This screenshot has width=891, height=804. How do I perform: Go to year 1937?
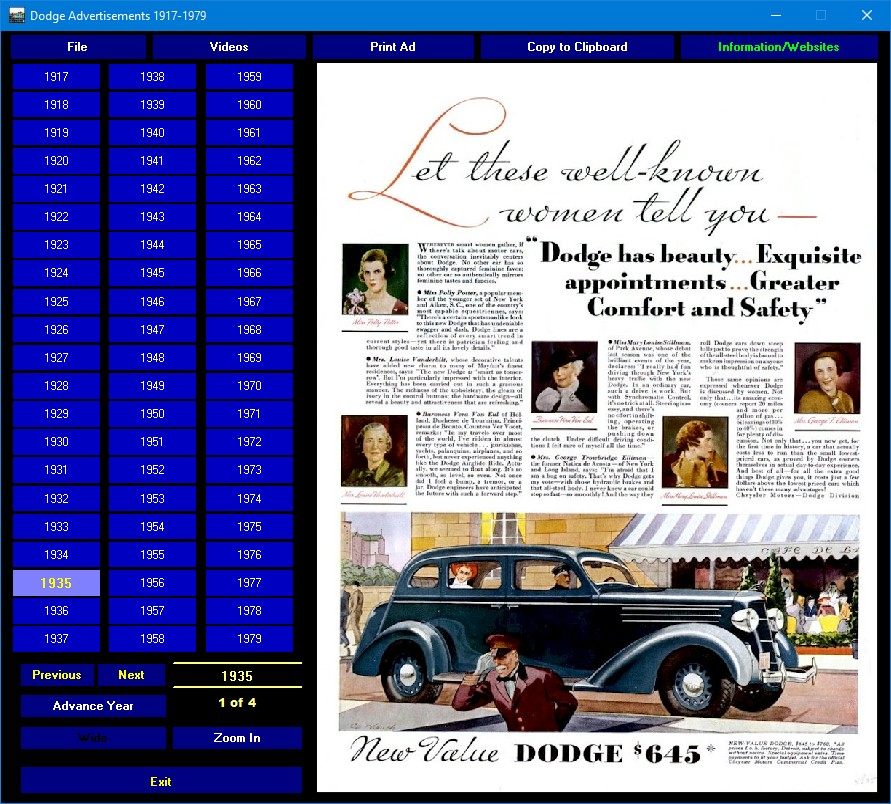56,639
